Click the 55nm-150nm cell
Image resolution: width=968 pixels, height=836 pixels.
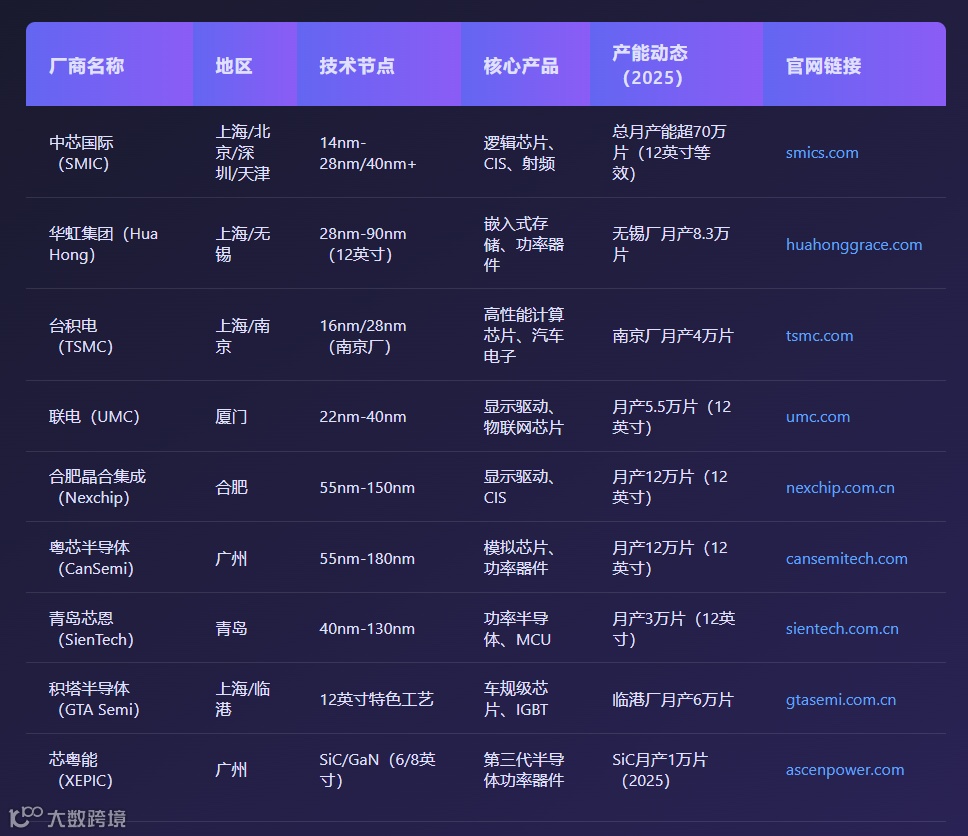[x=379, y=487]
